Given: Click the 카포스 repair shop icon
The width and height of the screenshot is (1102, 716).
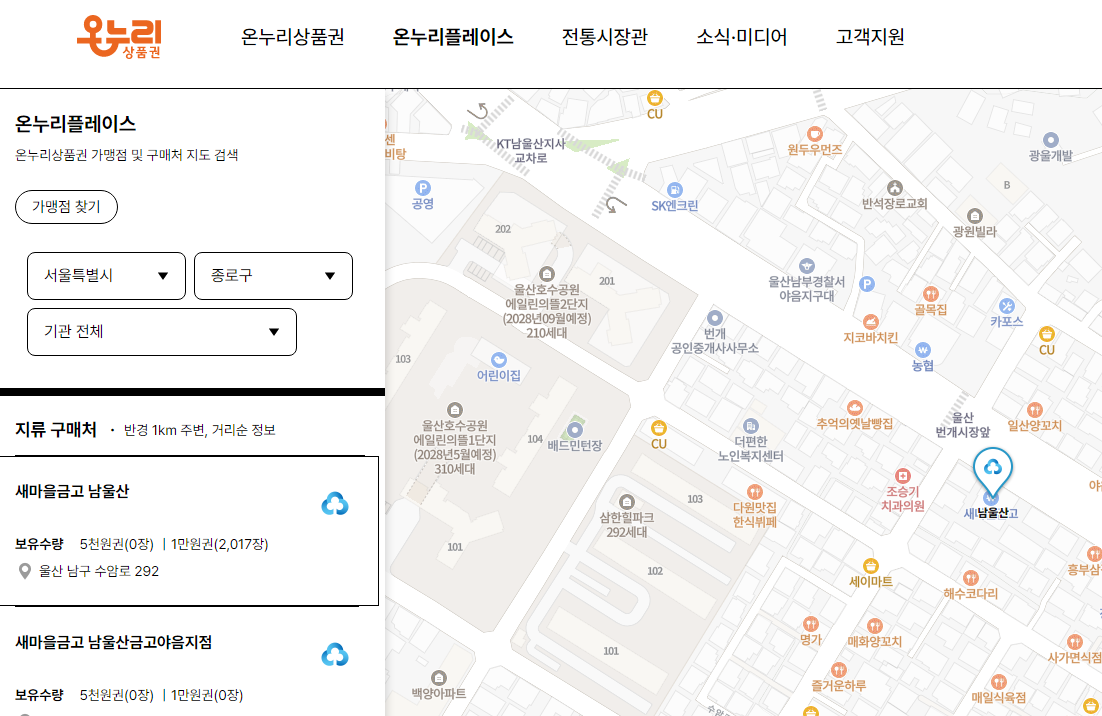Looking at the screenshot, I should coord(1006,306).
